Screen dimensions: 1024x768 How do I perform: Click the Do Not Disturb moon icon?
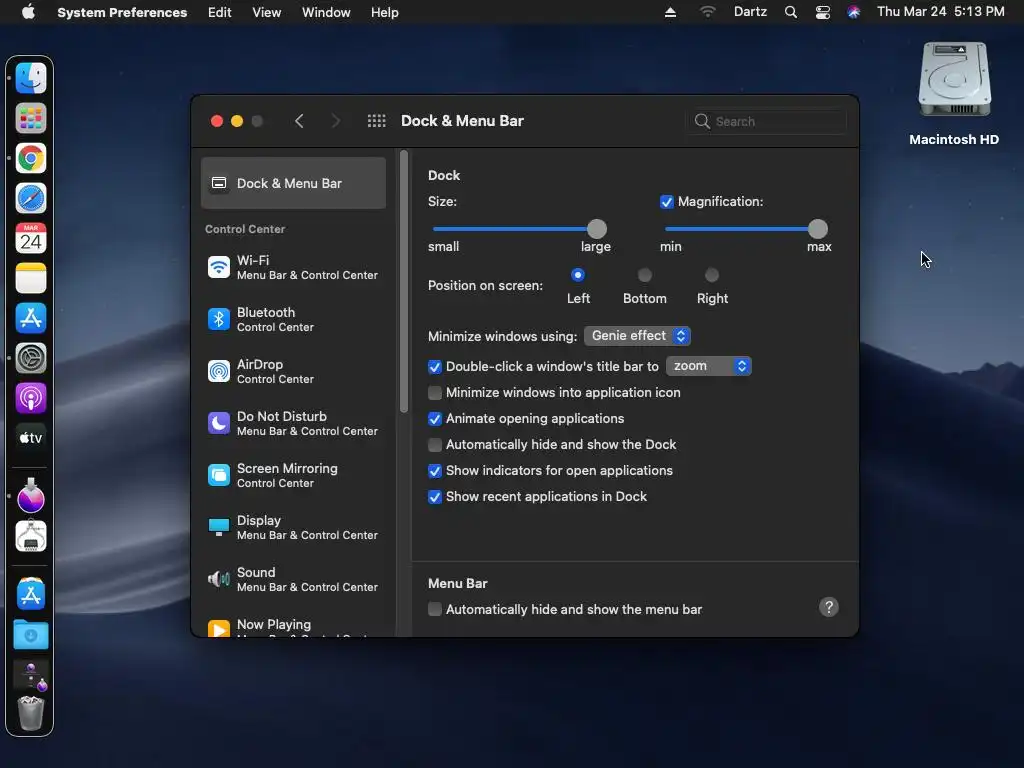click(x=219, y=423)
